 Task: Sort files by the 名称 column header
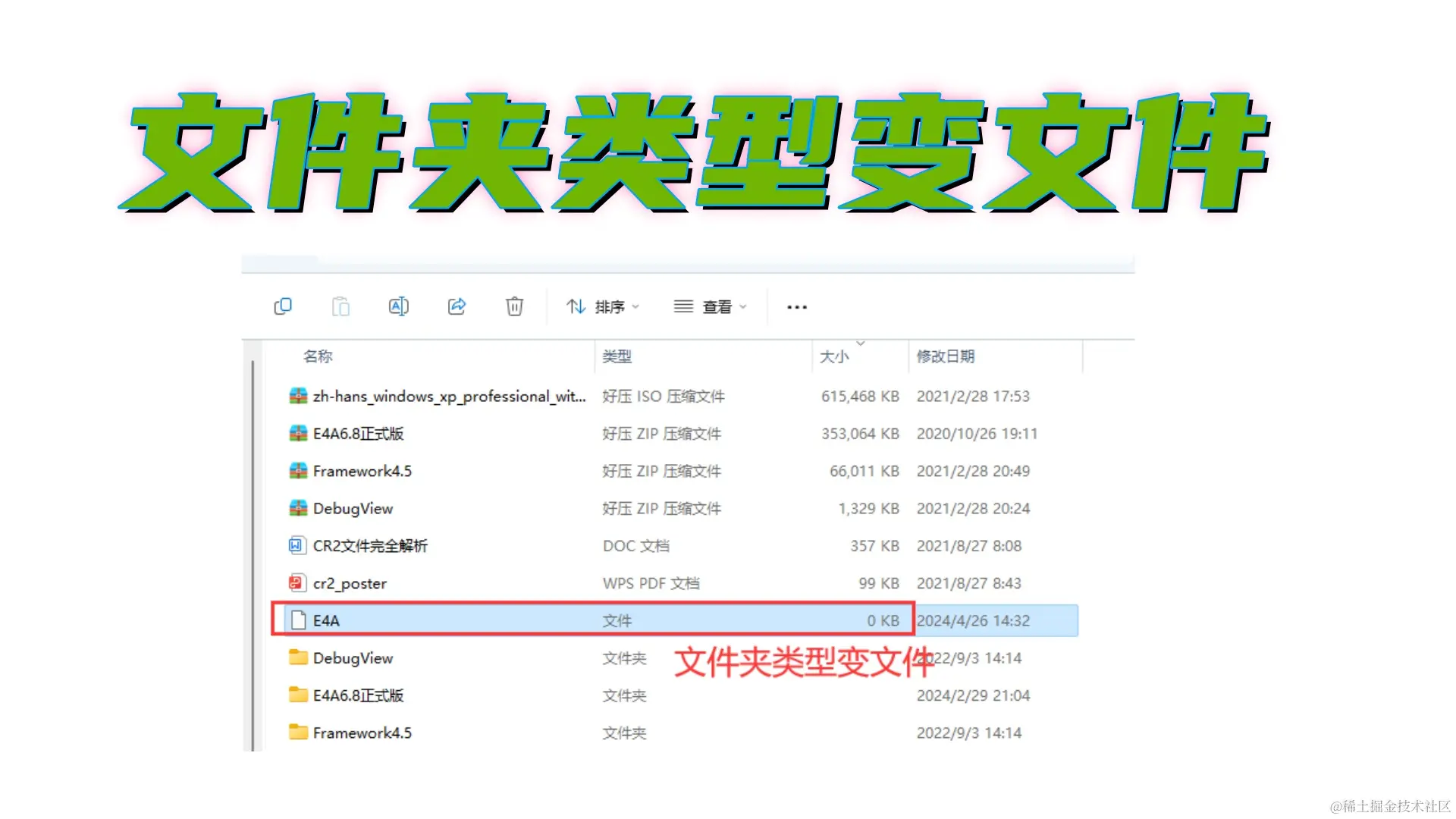click(x=317, y=356)
